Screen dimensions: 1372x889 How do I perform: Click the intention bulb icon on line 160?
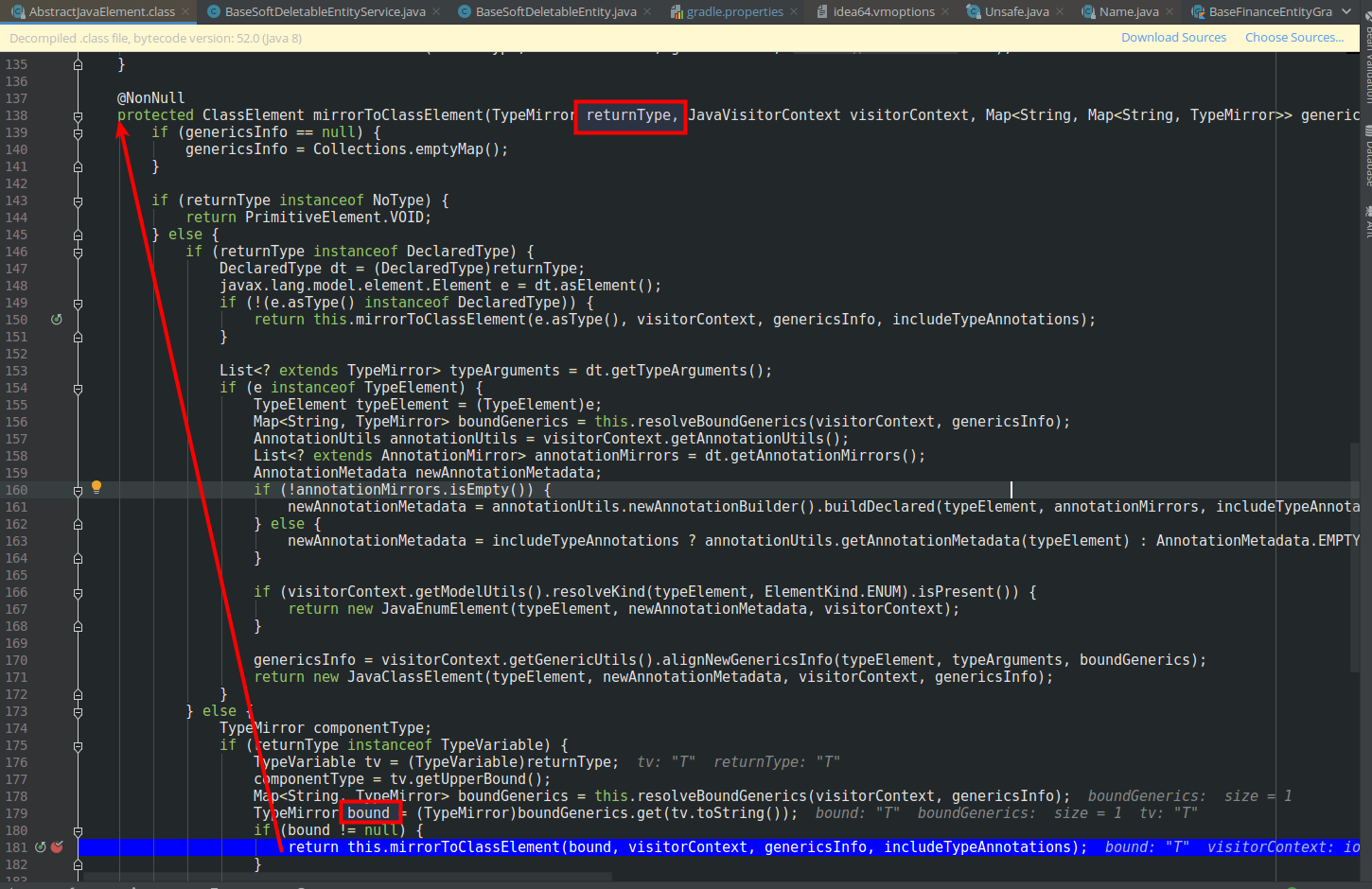(x=96, y=486)
